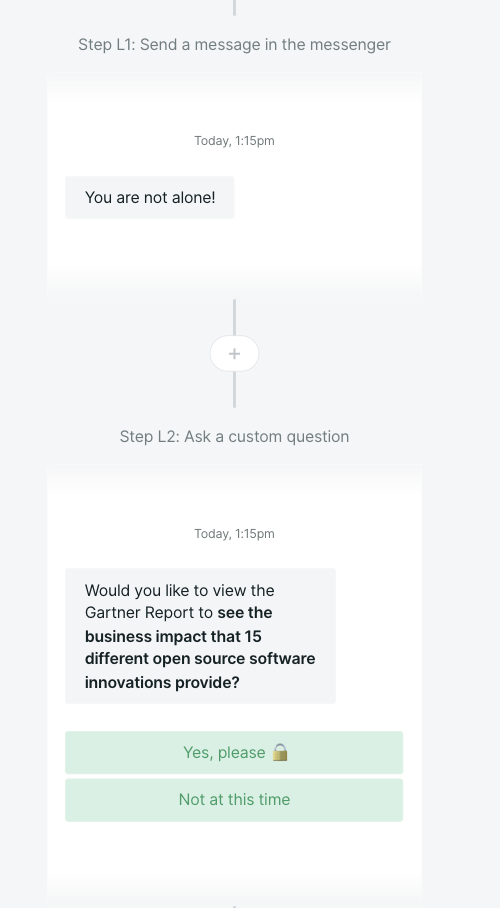Click the connector line below the plus button

click(234, 390)
